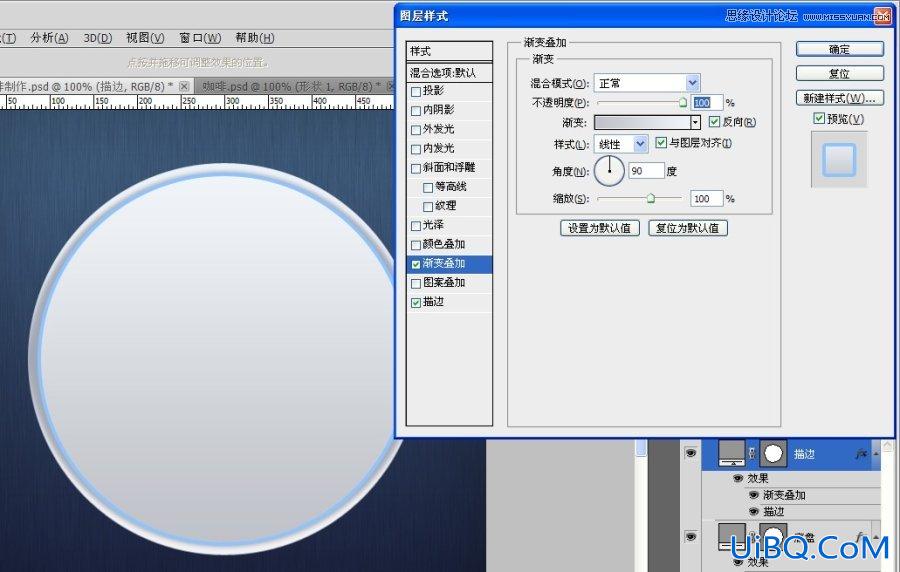Viewport: 900px width, 572px height.
Task: Enable the 颜色叠加 color overlay checkbox
Action: (x=416, y=245)
